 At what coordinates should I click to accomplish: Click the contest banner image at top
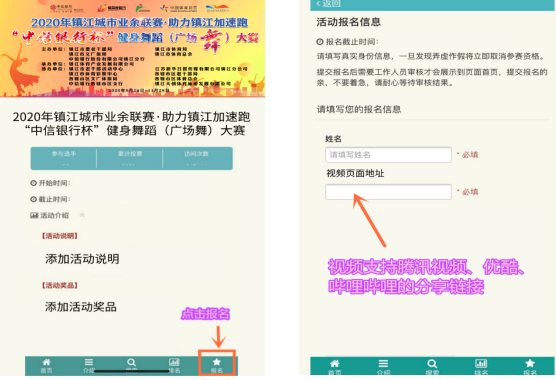(x=132, y=48)
